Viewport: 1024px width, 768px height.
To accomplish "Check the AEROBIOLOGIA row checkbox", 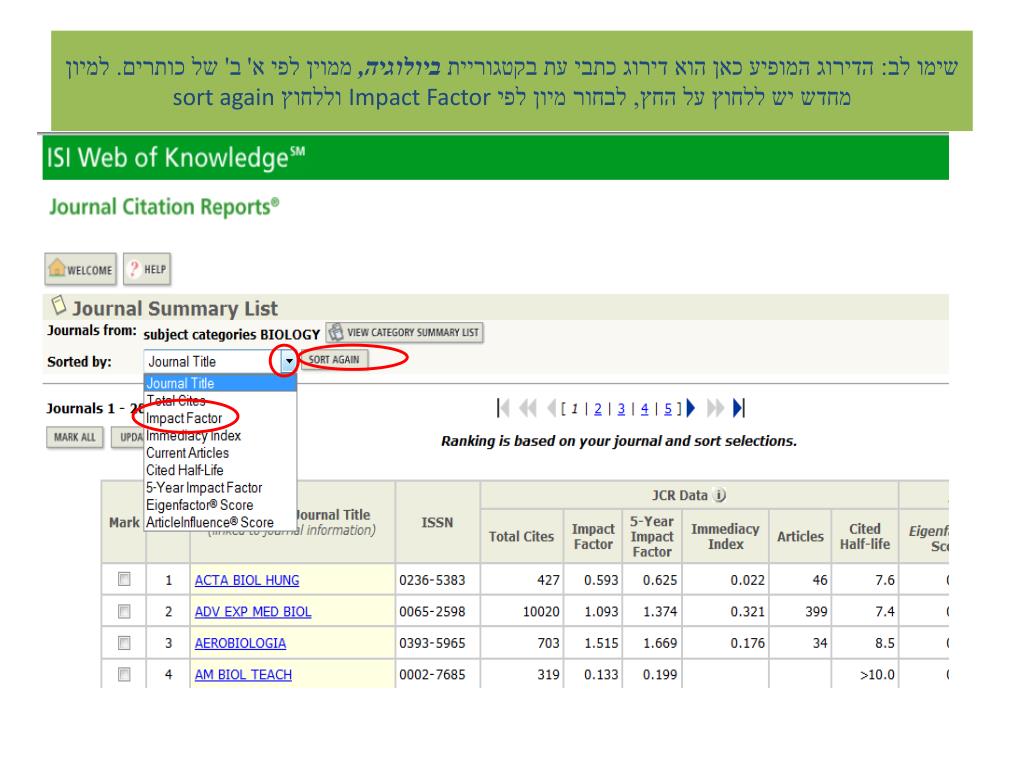I will (x=124, y=643).
